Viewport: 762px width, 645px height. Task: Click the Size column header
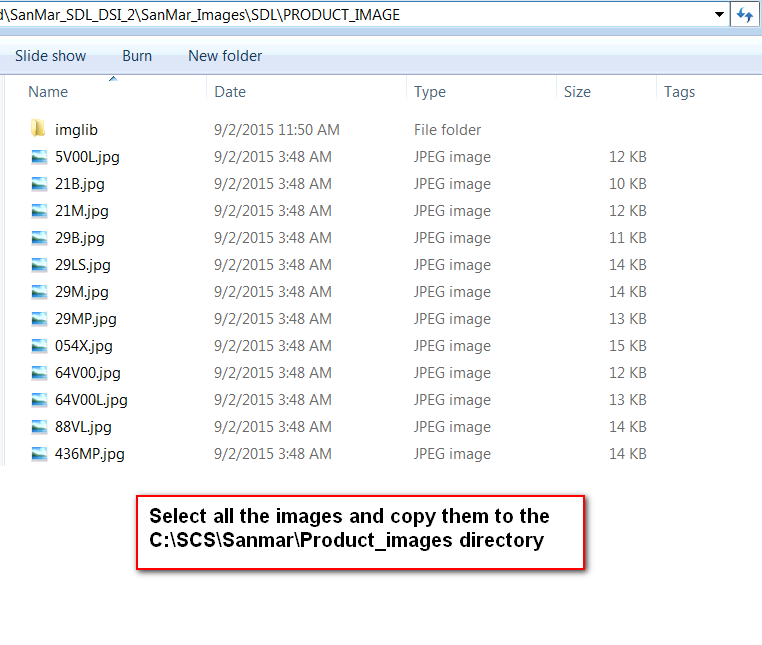tap(577, 92)
